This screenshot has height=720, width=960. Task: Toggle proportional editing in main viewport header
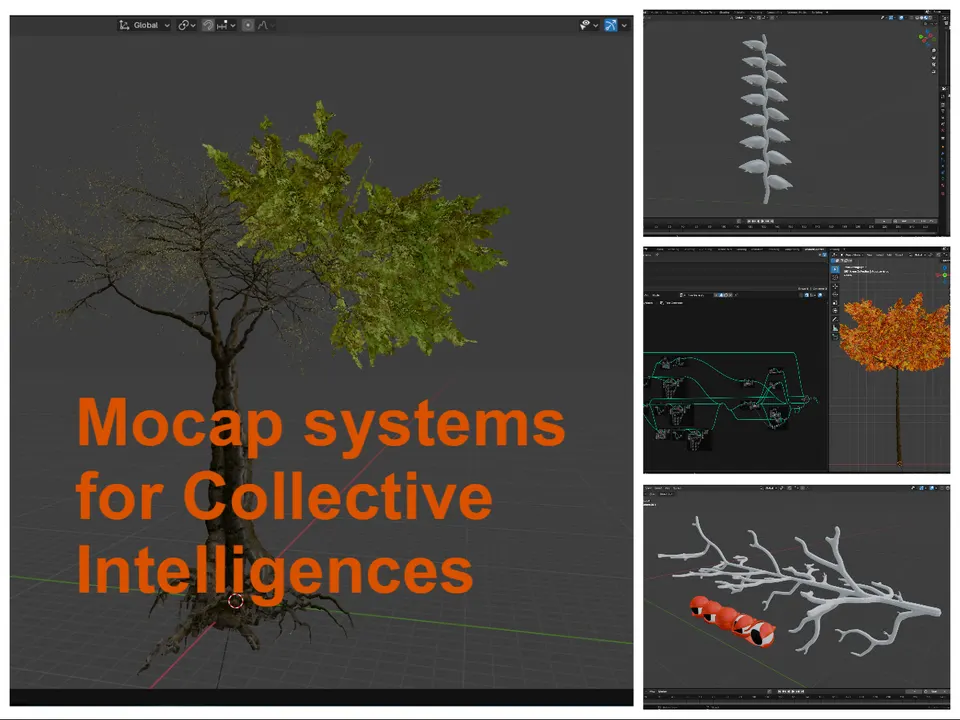pyautogui.click(x=247, y=25)
